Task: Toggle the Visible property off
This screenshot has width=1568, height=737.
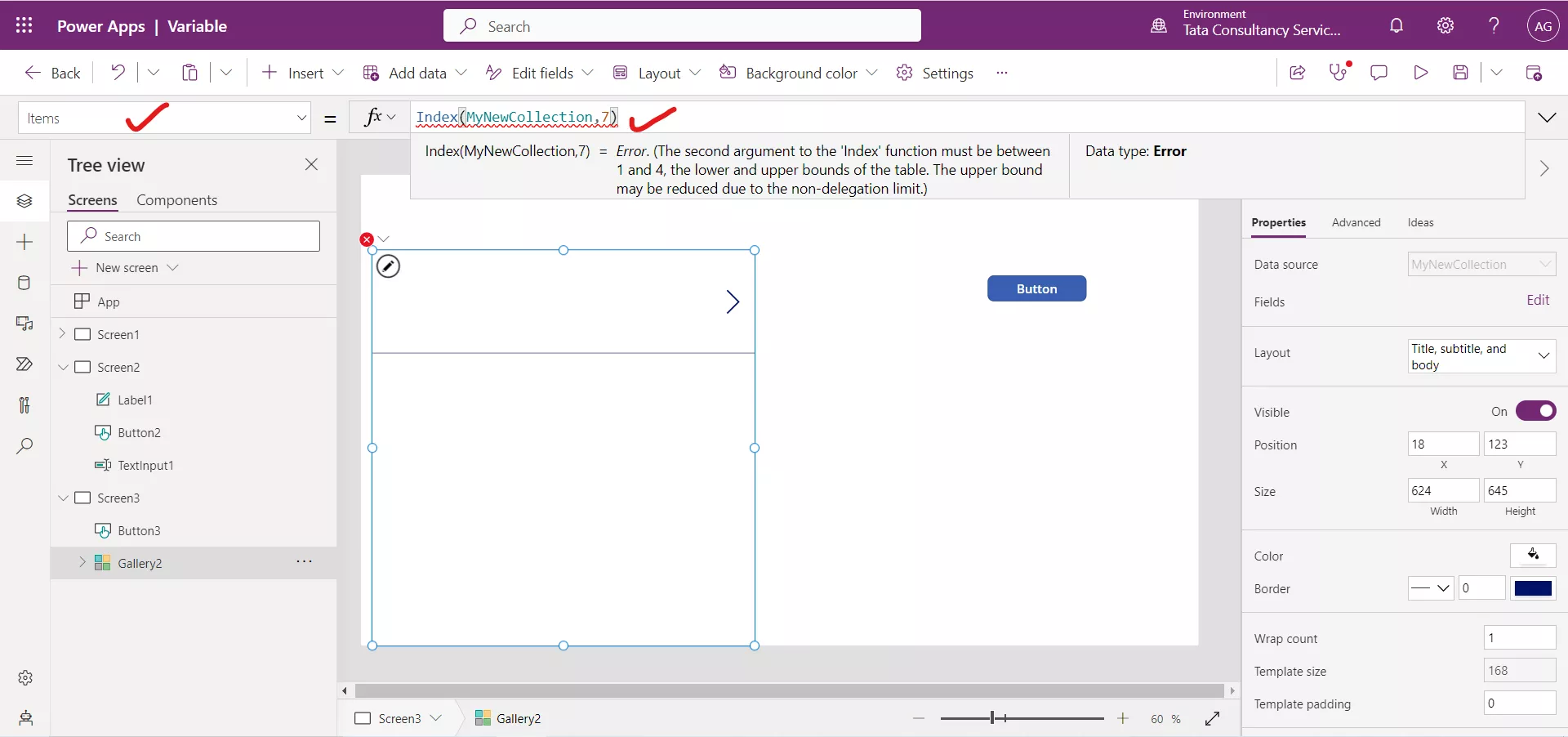Action: coord(1537,411)
